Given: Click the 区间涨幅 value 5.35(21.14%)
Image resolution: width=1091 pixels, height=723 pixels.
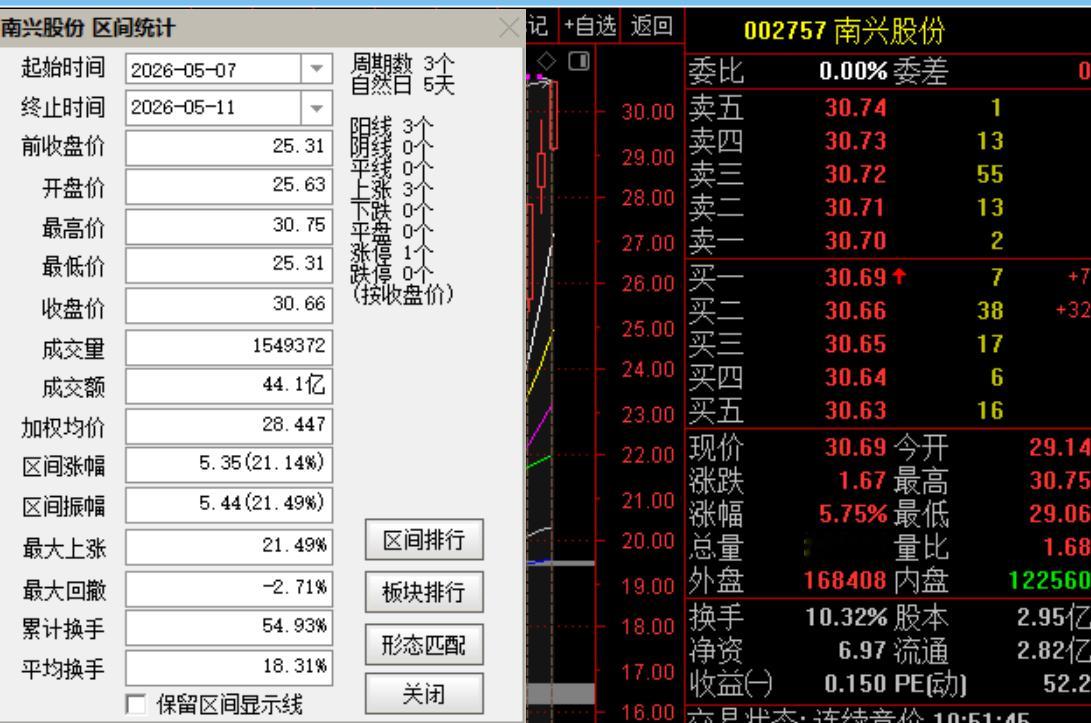Looking at the screenshot, I should (x=229, y=464).
